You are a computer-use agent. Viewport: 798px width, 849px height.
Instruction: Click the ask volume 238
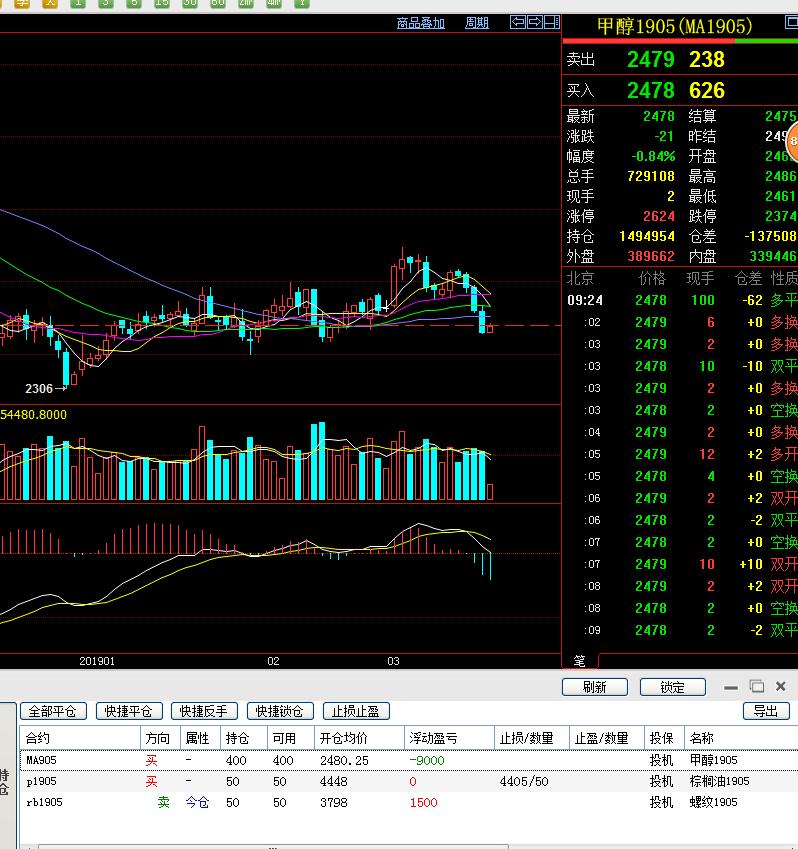707,59
